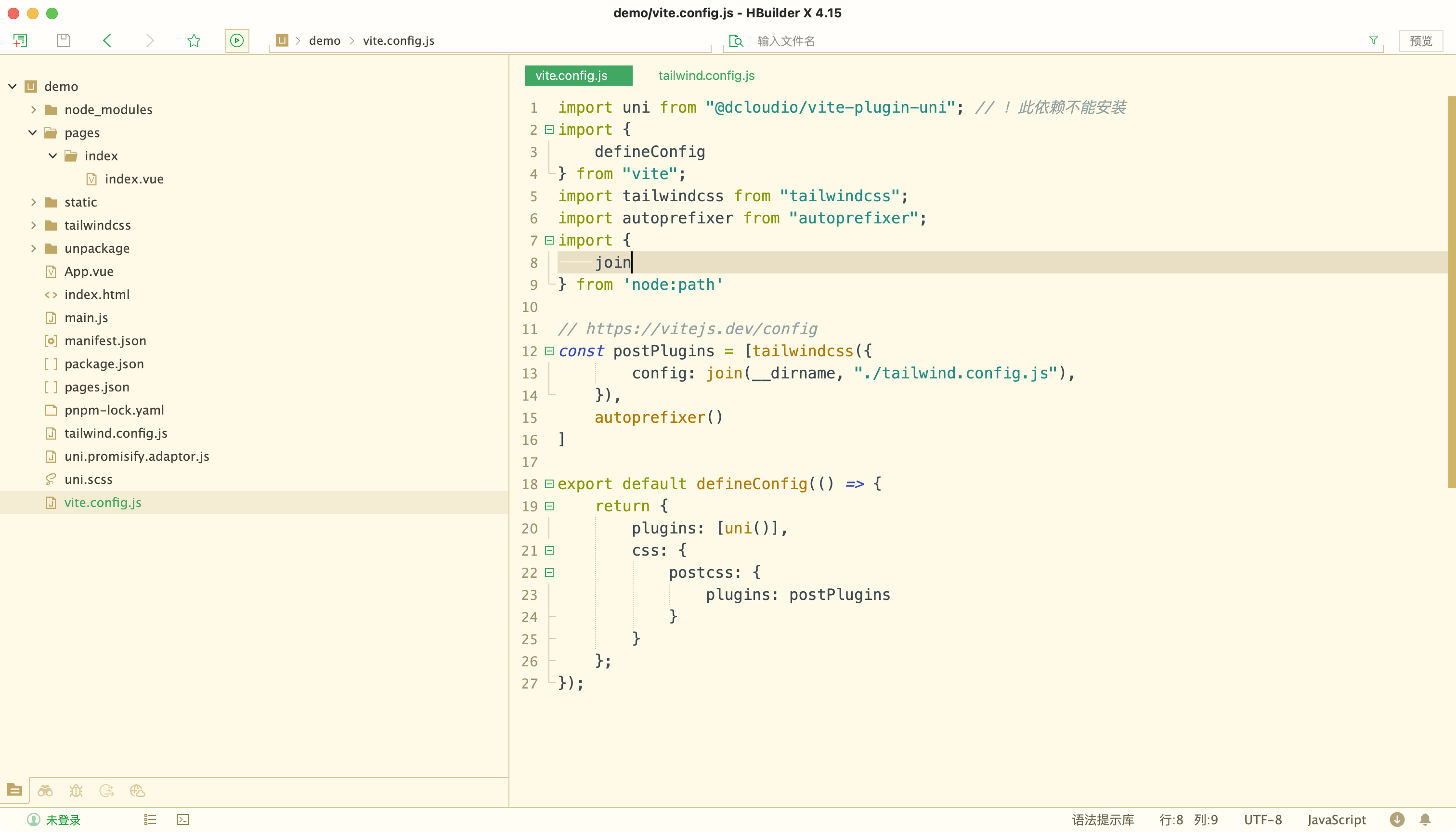Fold the import block on line 7
This screenshot has height=832, width=1456.
tap(549, 241)
